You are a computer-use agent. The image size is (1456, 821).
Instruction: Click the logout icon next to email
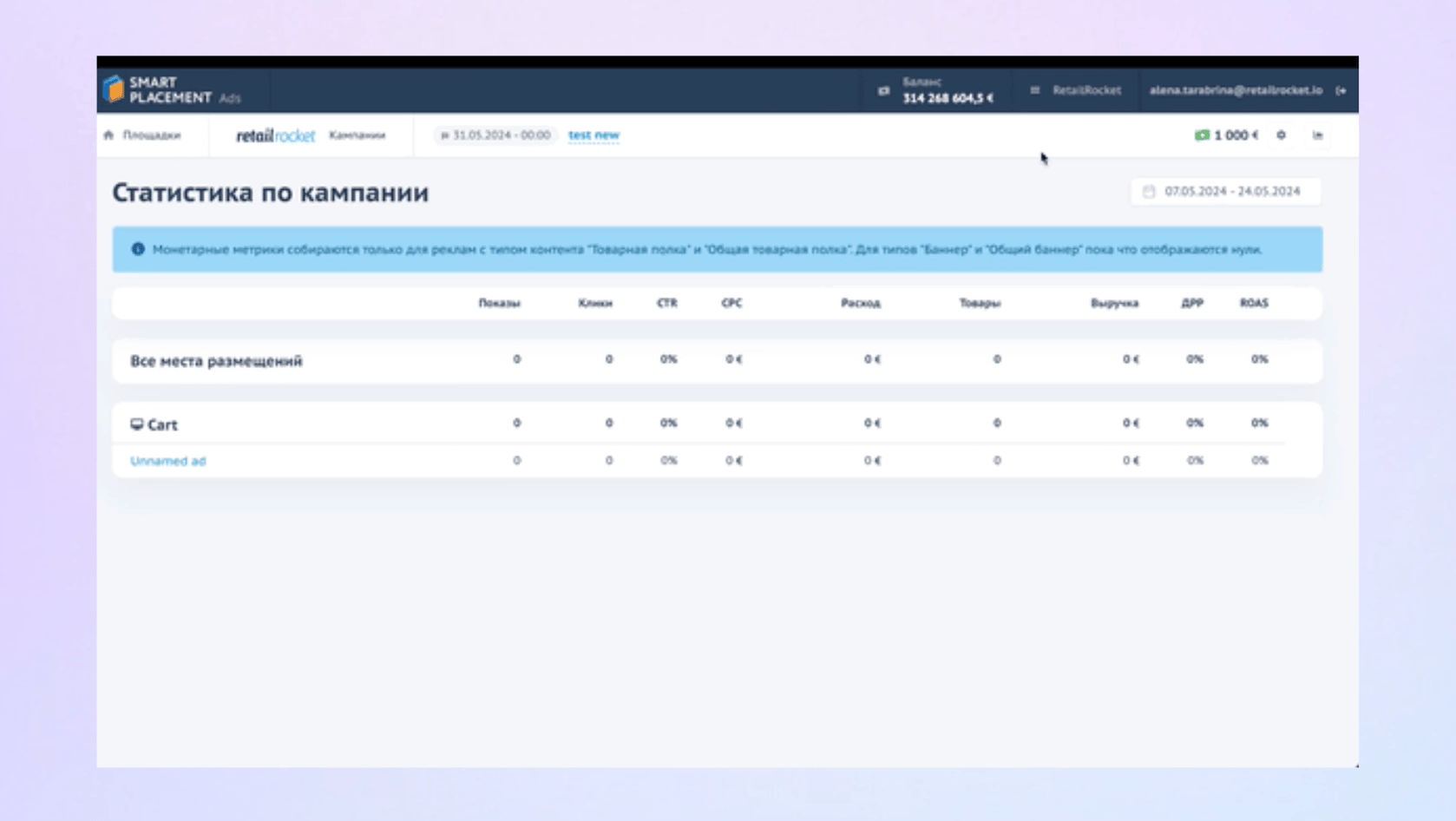(x=1341, y=90)
